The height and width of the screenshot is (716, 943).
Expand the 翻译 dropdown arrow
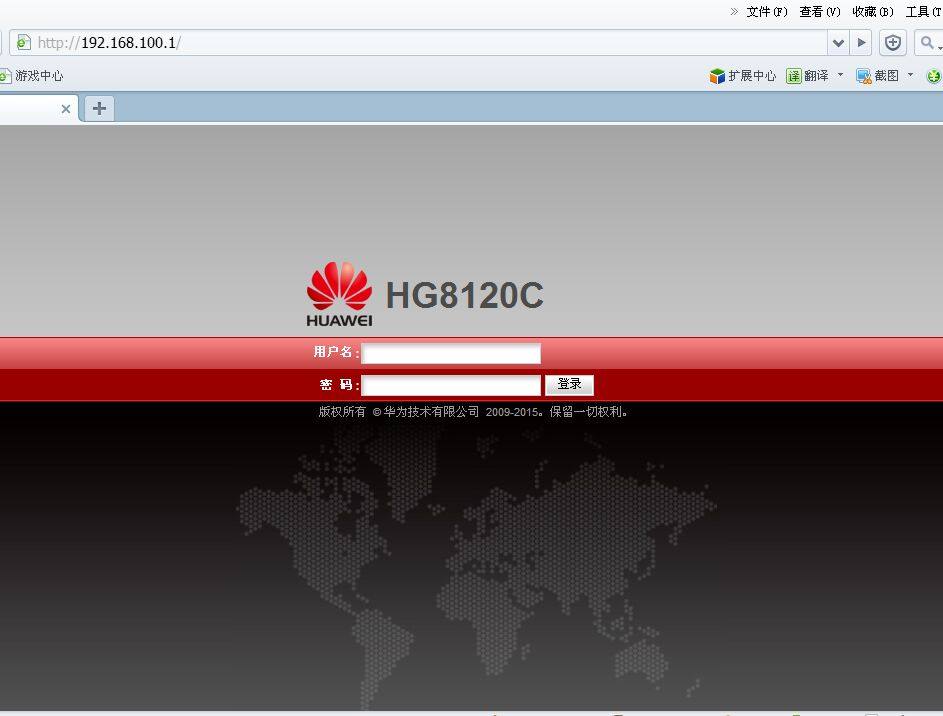840,75
